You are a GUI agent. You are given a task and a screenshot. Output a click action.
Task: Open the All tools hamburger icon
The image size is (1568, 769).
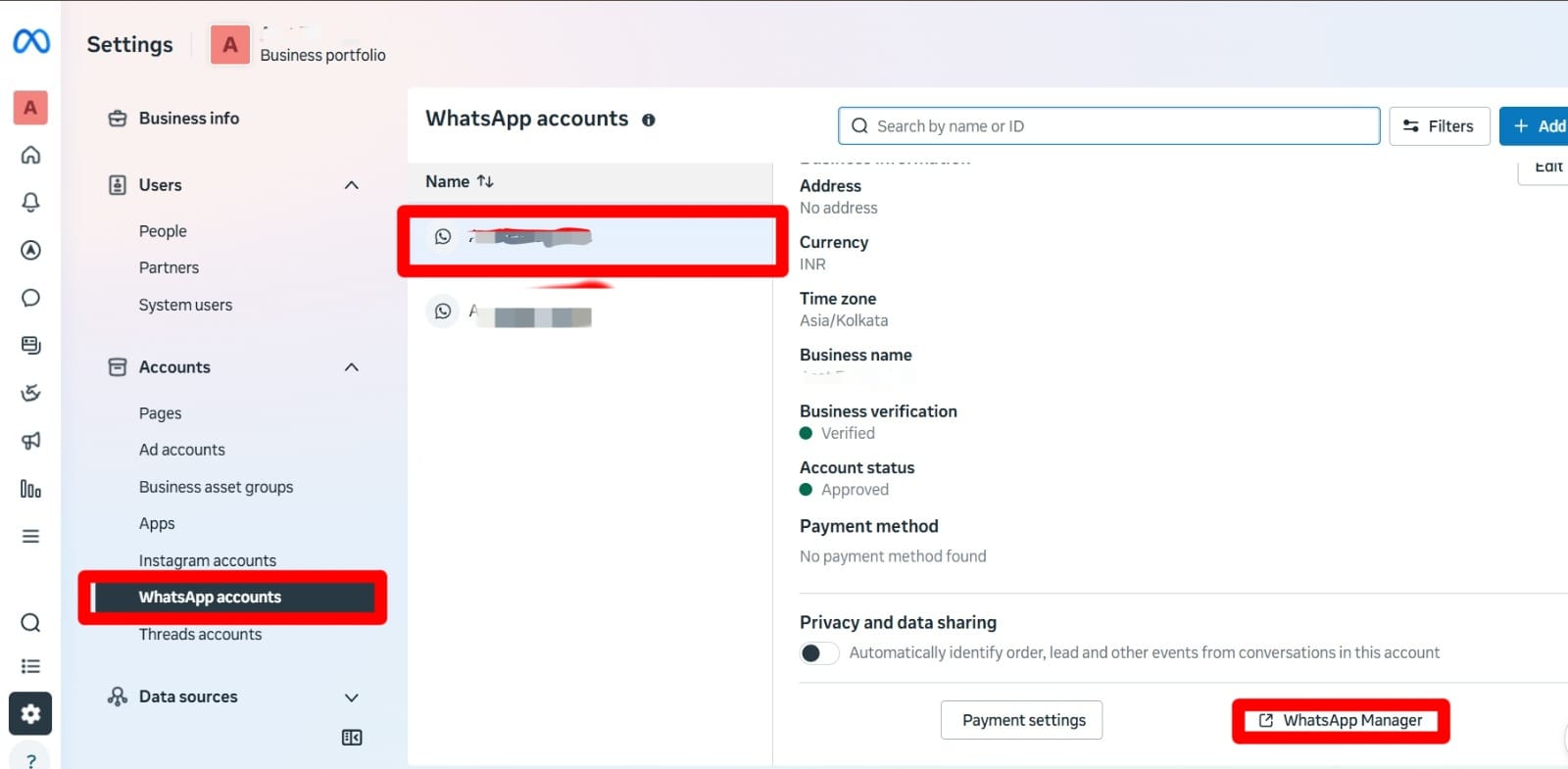point(30,536)
